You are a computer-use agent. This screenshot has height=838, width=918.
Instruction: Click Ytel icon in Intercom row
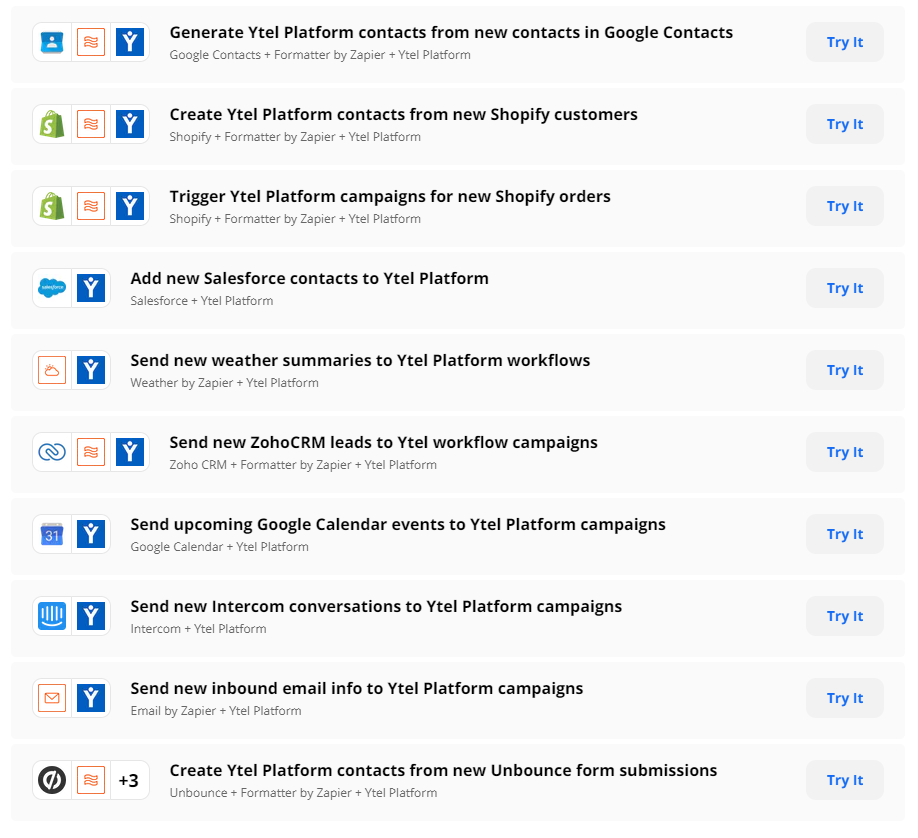point(91,616)
